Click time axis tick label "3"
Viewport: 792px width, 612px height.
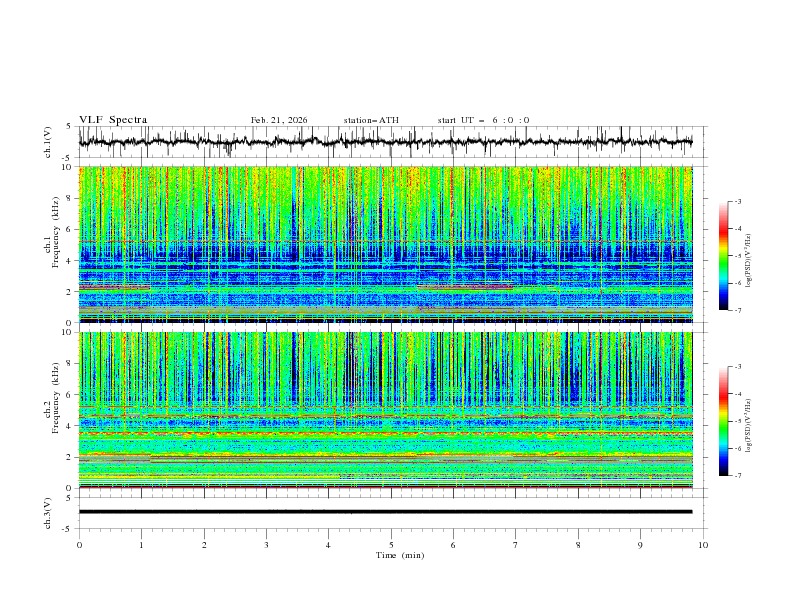(x=266, y=545)
